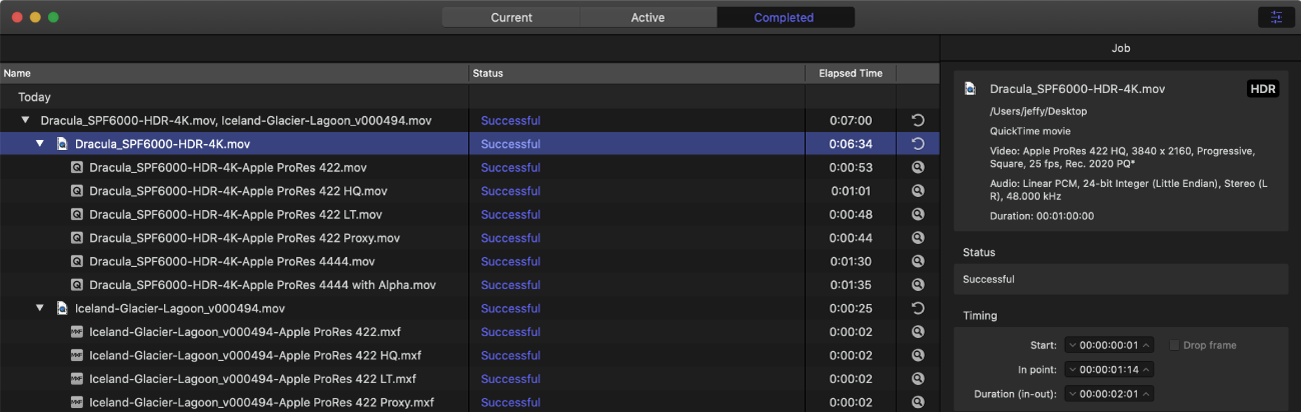
Task: Reveal the Dracula ProRes 422 HQ output in Finder
Action: [918, 191]
